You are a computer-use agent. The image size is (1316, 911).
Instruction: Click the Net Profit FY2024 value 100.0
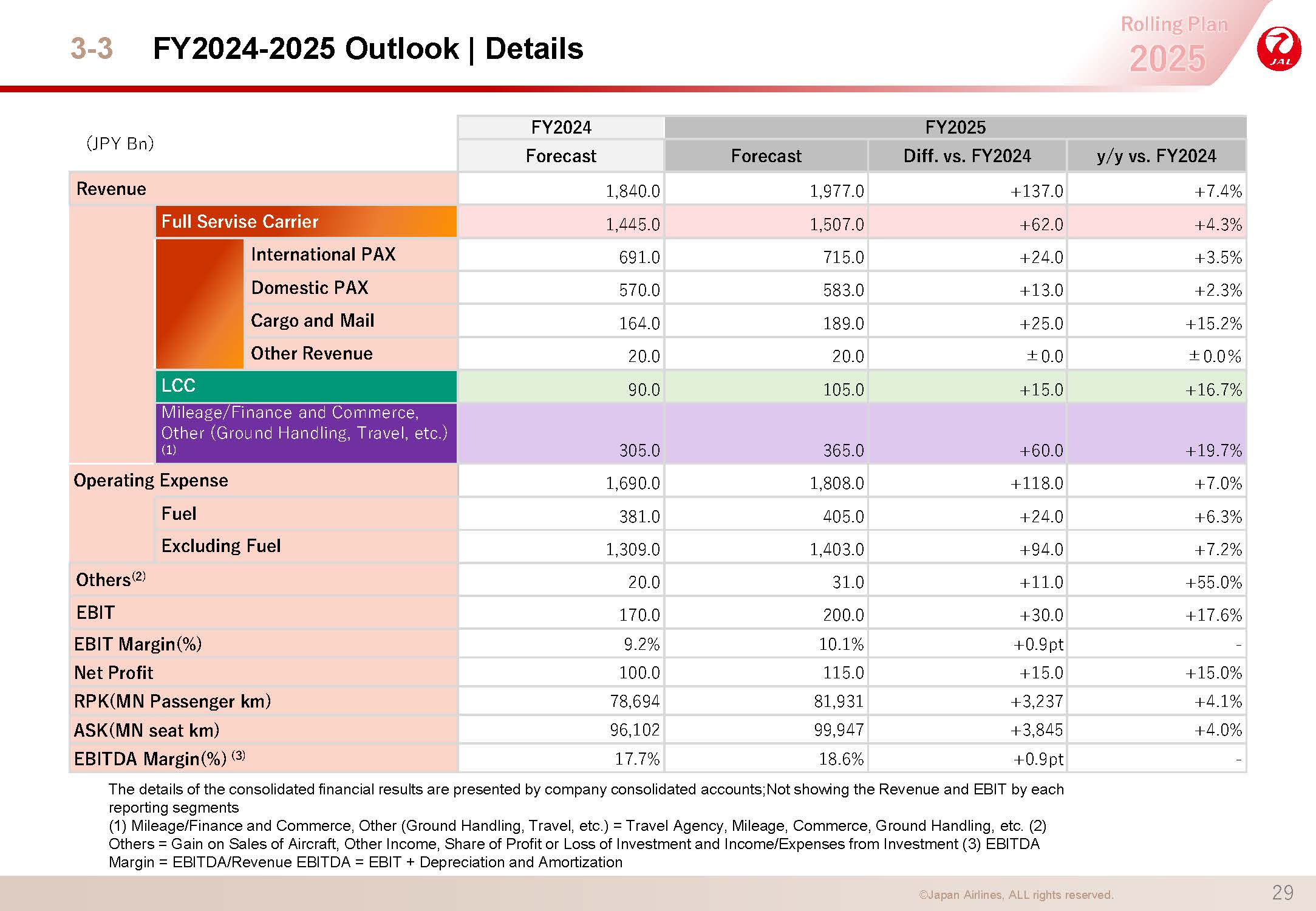(x=639, y=672)
